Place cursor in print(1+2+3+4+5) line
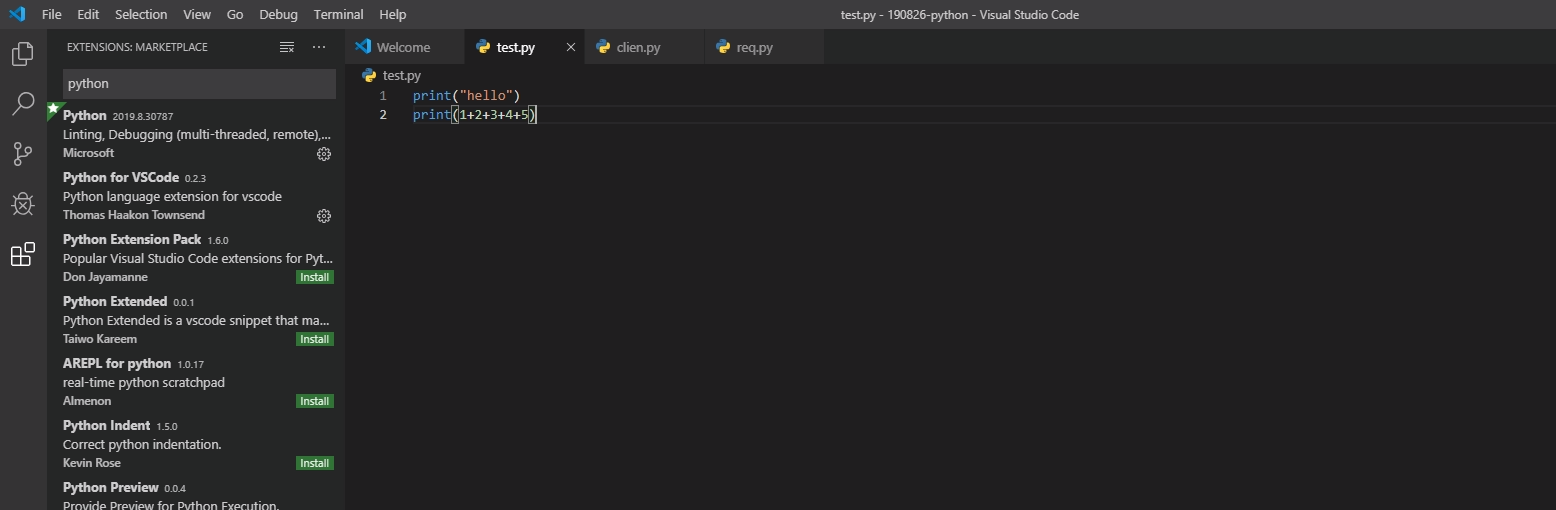This screenshot has height=510, width=1556. [x=475, y=115]
